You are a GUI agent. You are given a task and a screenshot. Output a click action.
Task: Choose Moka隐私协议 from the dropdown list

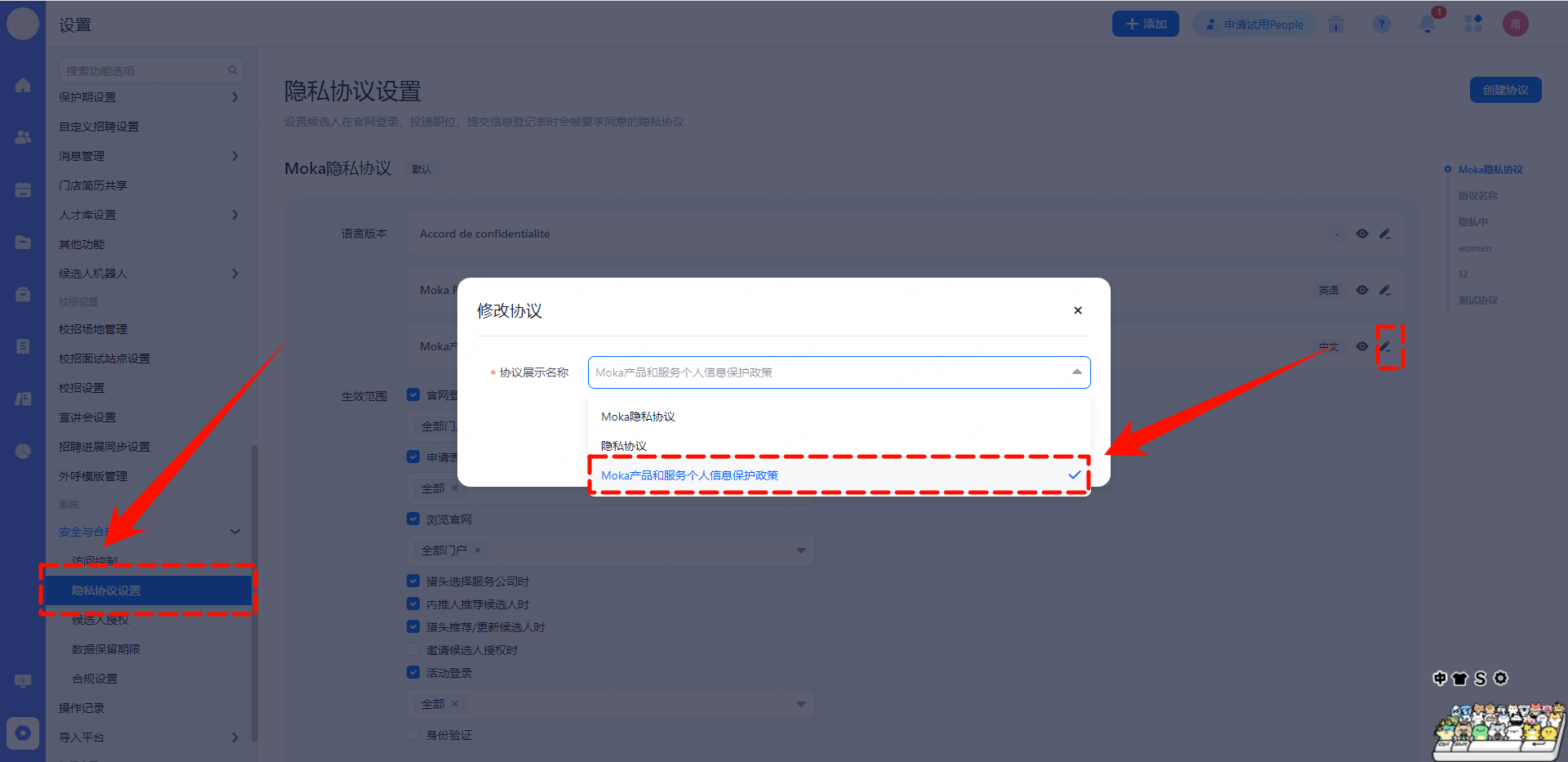click(840, 417)
